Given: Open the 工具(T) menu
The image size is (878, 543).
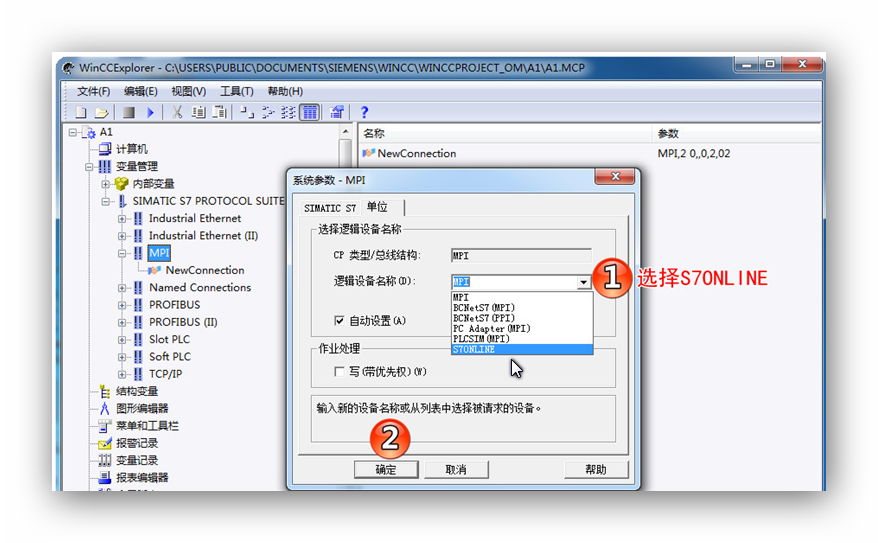Looking at the screenshot, I should (237, 91).
